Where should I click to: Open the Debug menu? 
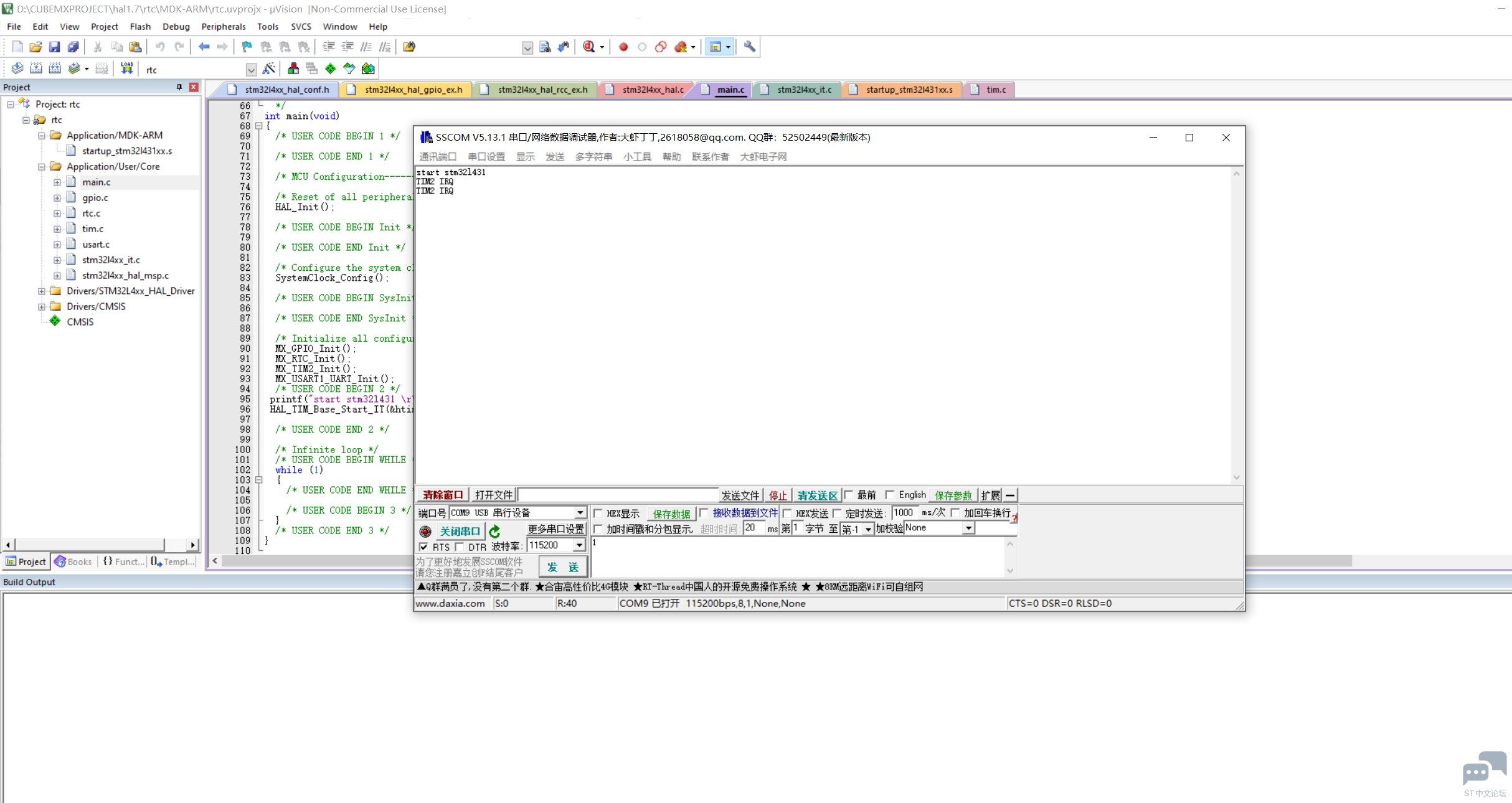[x=176, y=26]
